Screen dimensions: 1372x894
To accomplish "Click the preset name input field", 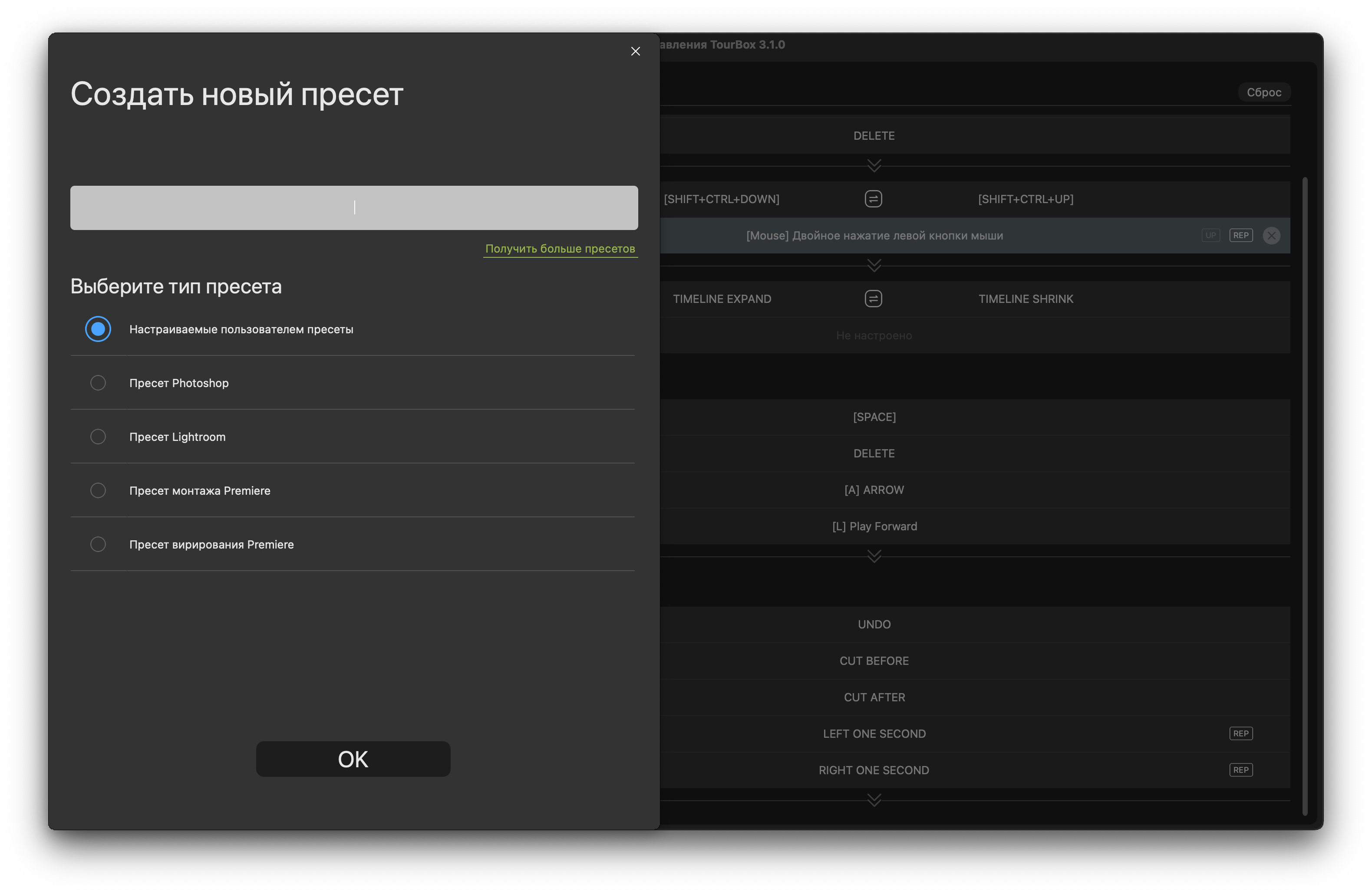I will coord(354,208).
